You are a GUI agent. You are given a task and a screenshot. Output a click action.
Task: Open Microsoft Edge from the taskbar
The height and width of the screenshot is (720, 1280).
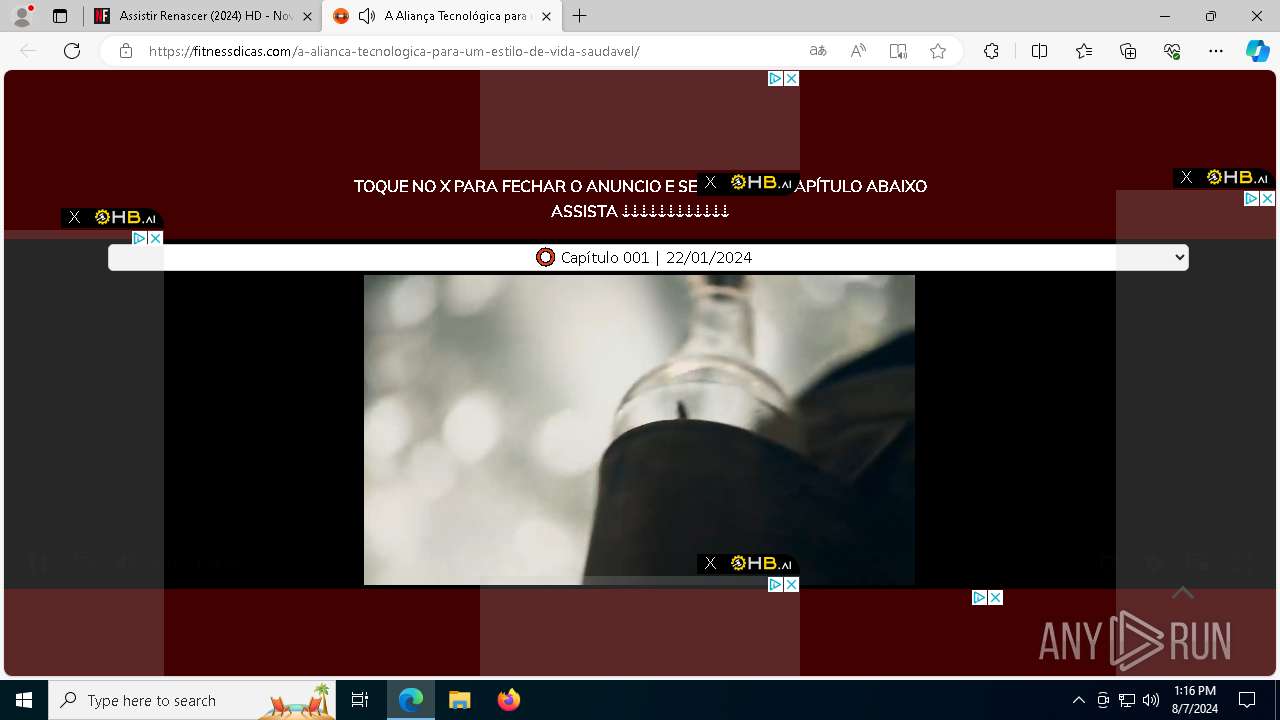tap(411, 700)
